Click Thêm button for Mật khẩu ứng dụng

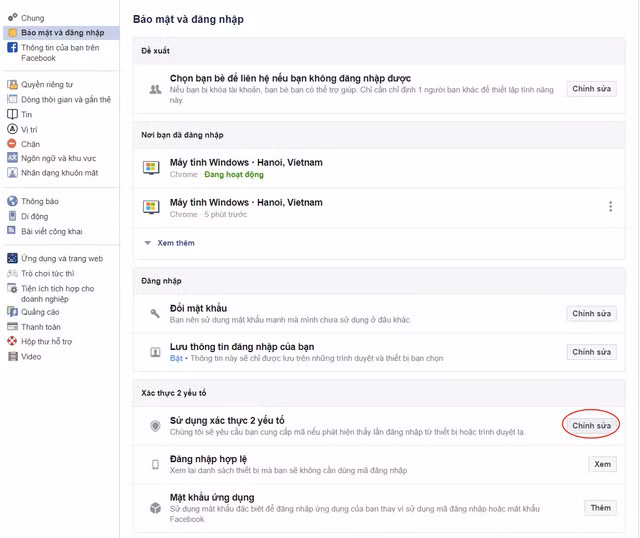[x=600, y=508]
